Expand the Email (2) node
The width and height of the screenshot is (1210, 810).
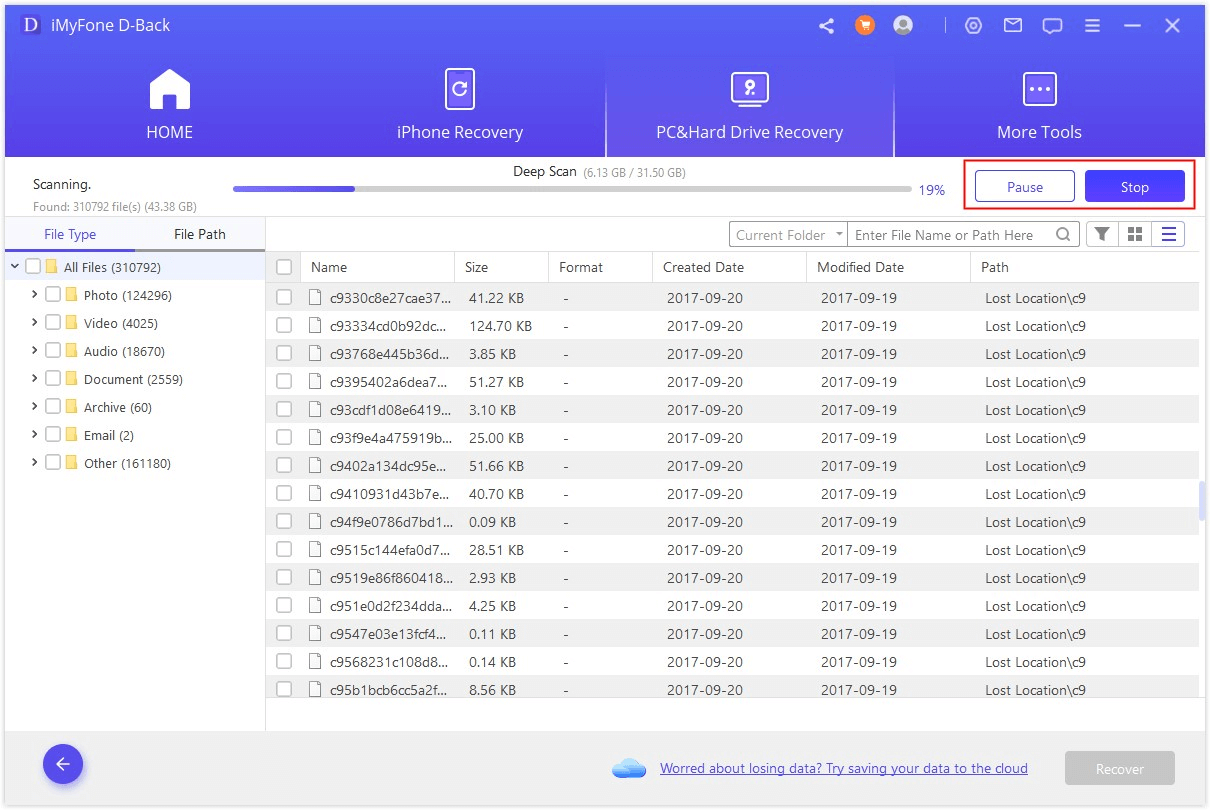[x=35, y=435]
